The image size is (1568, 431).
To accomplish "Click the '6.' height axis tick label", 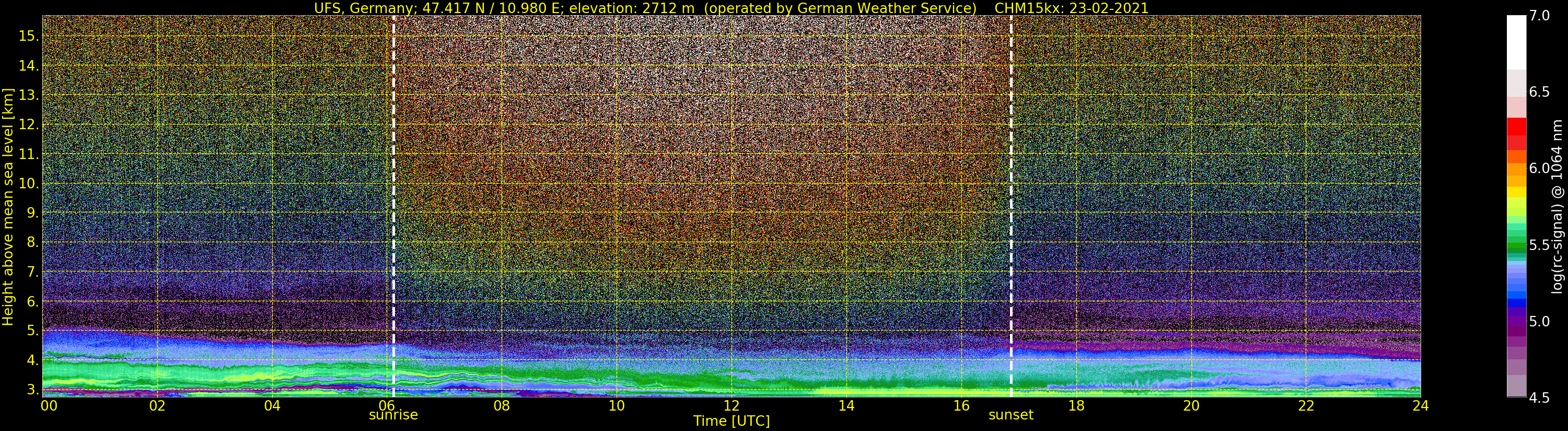I will coord(32,301).
